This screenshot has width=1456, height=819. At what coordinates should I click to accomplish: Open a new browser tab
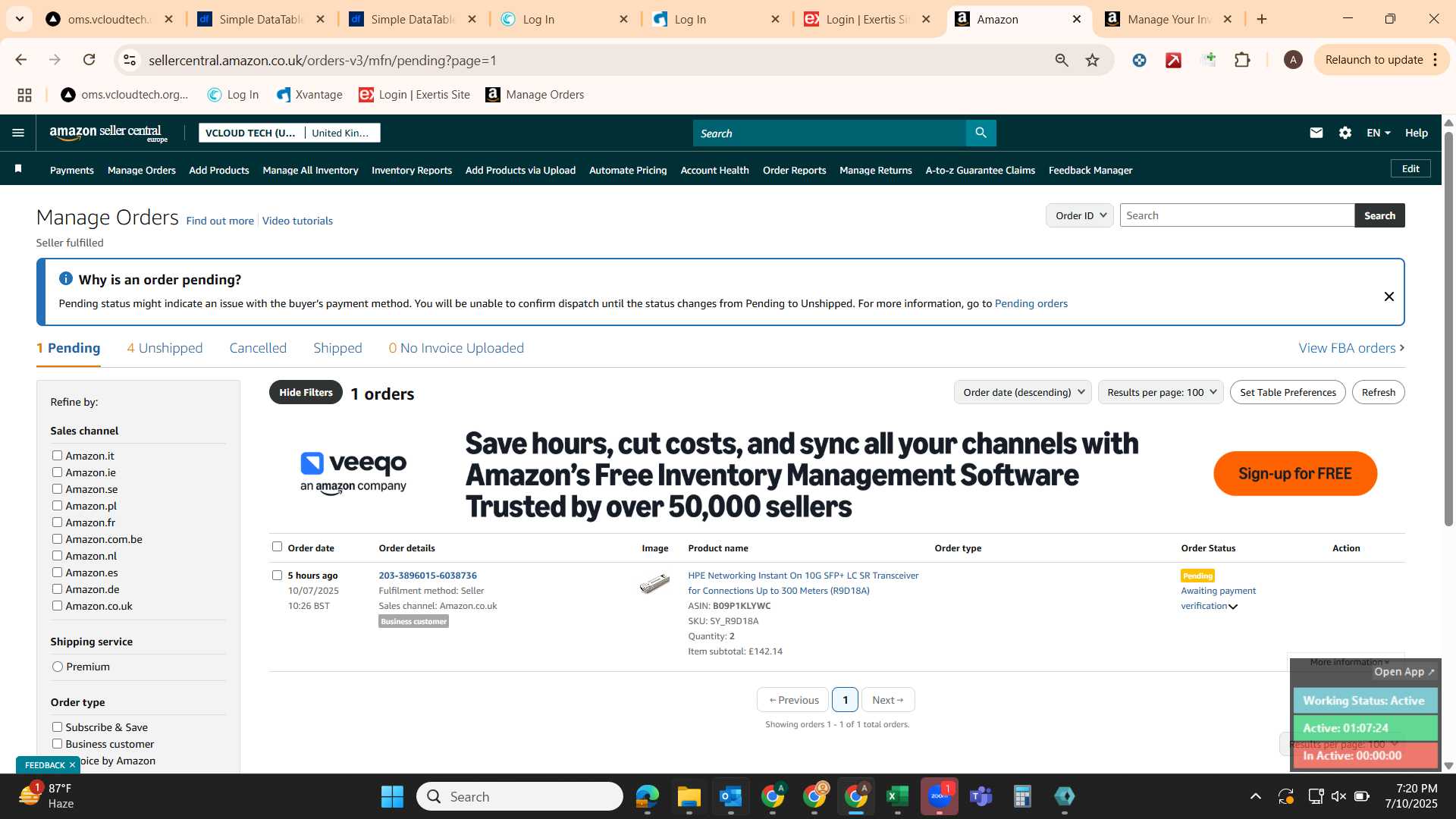1262,19
